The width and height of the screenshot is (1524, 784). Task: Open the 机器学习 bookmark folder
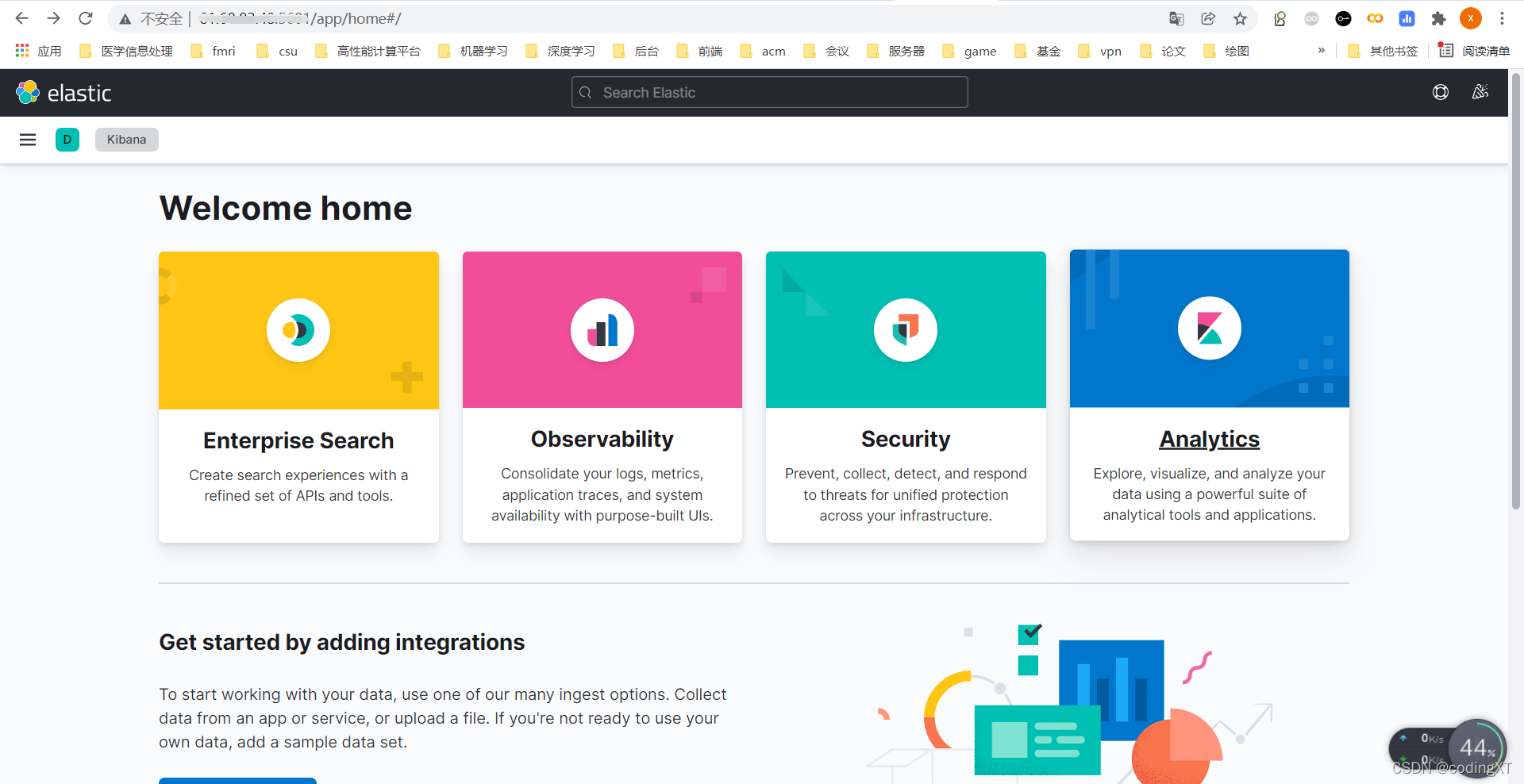473,51
